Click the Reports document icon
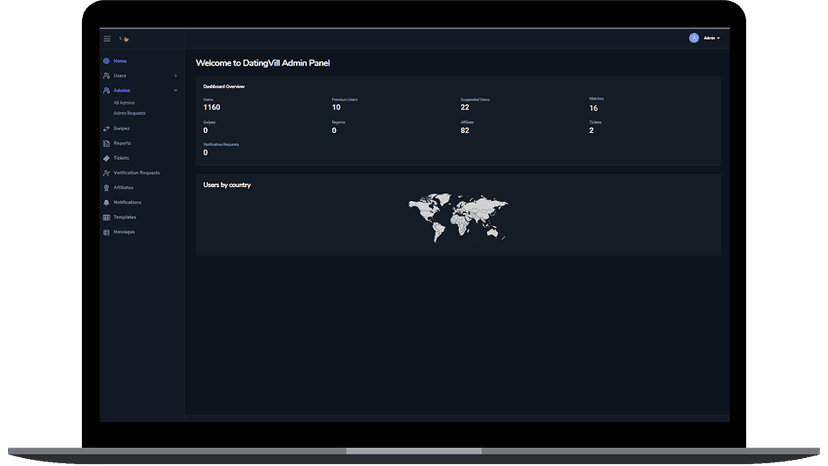 [107, 143]
